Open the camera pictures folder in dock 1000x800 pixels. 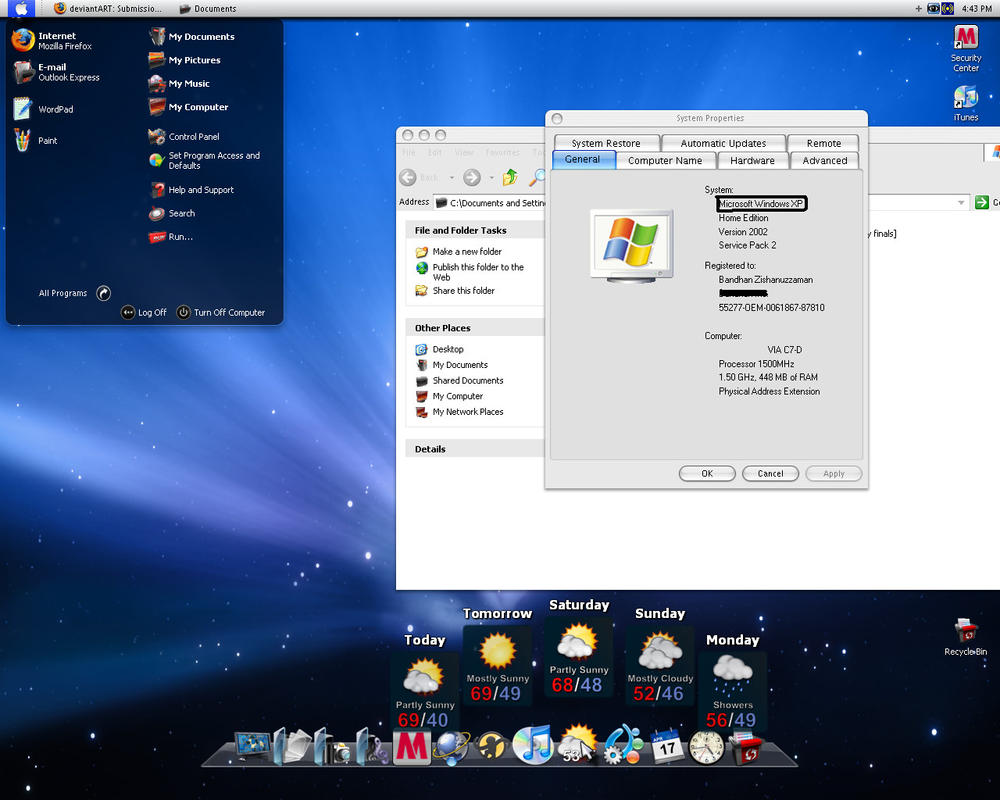[332, 745]
